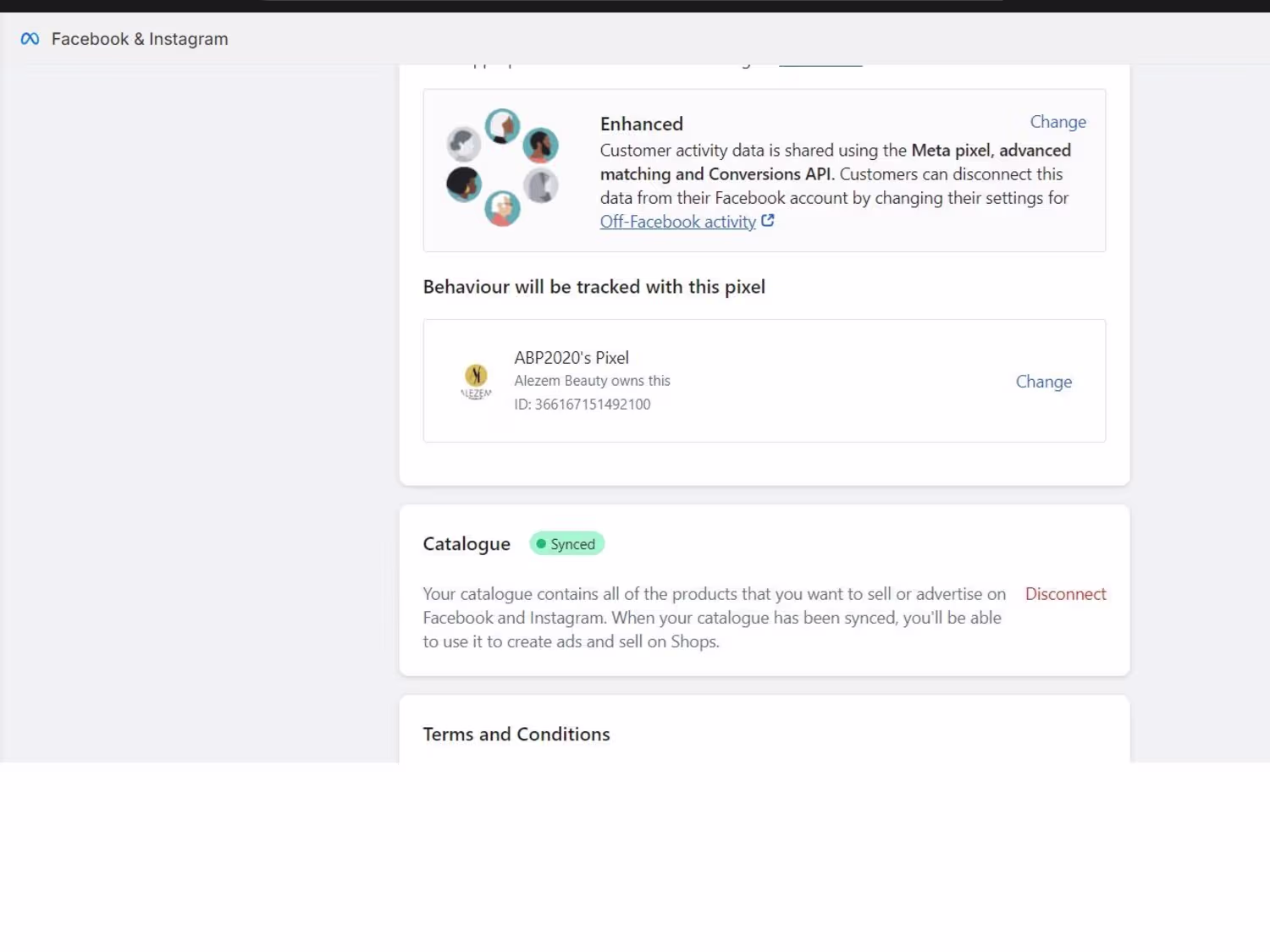Click the Terms and Conditions heading
The width and height of the screenshot is (1270, 952).
[x=516, y=735]
